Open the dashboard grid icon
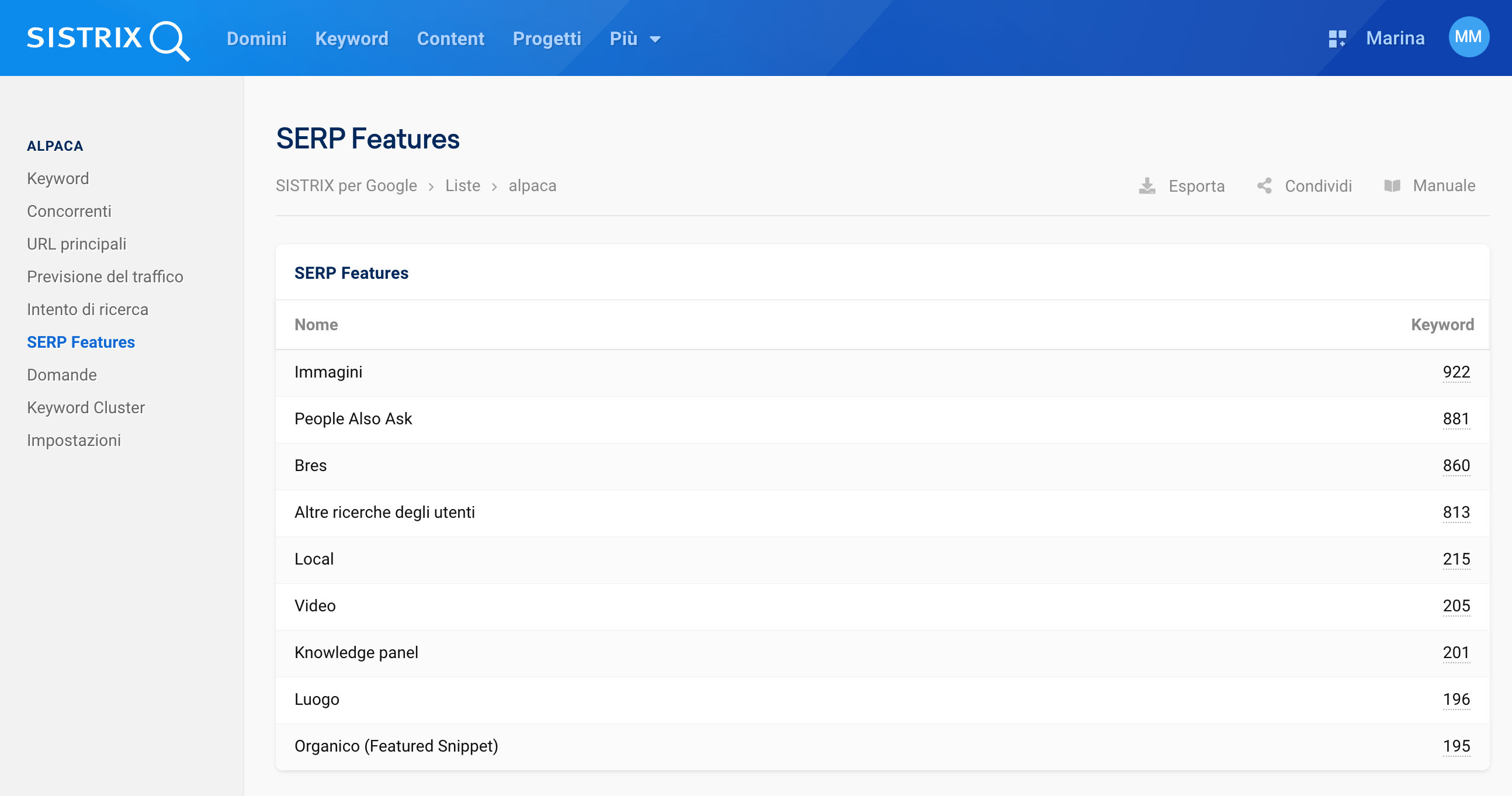This screenshot has width=1512, height=796. (1337, 39)
